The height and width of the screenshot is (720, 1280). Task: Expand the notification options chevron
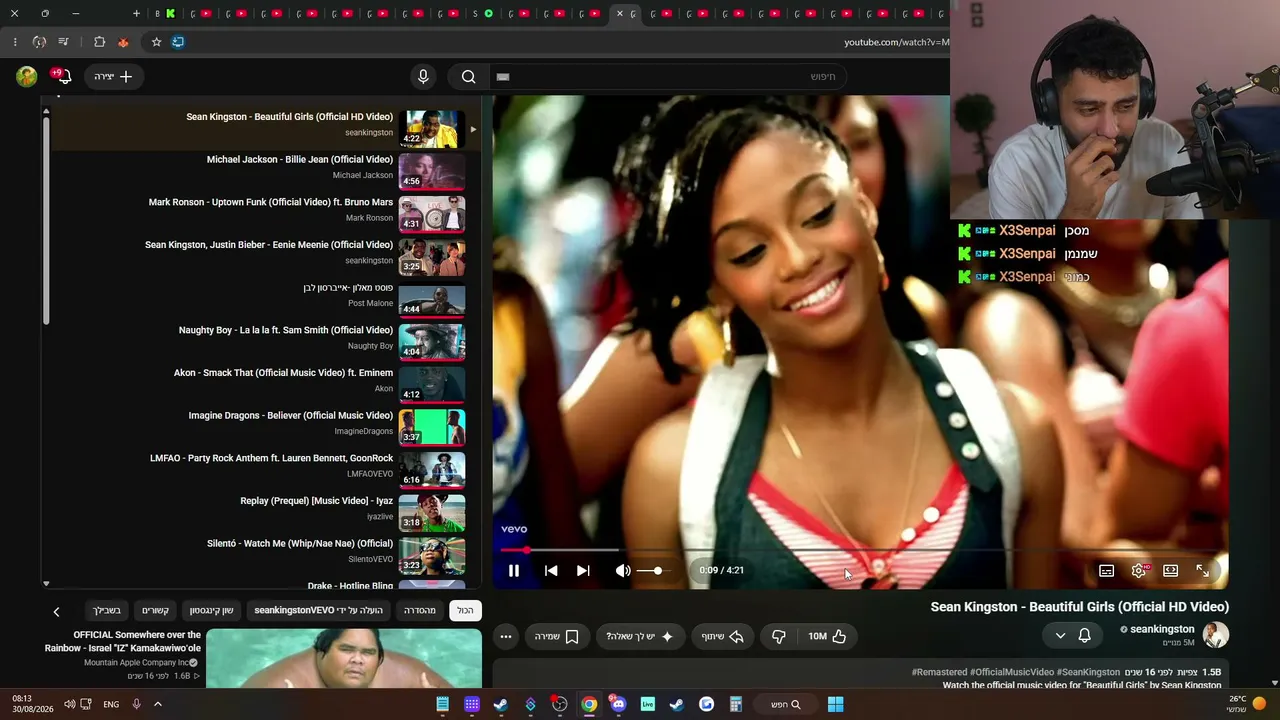[1060, 636]
